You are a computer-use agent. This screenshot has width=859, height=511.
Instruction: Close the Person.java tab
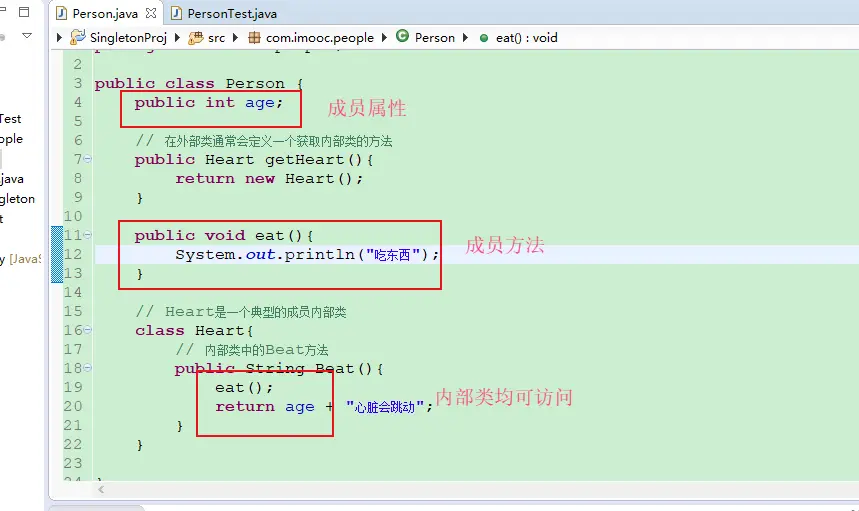[151, 13]
